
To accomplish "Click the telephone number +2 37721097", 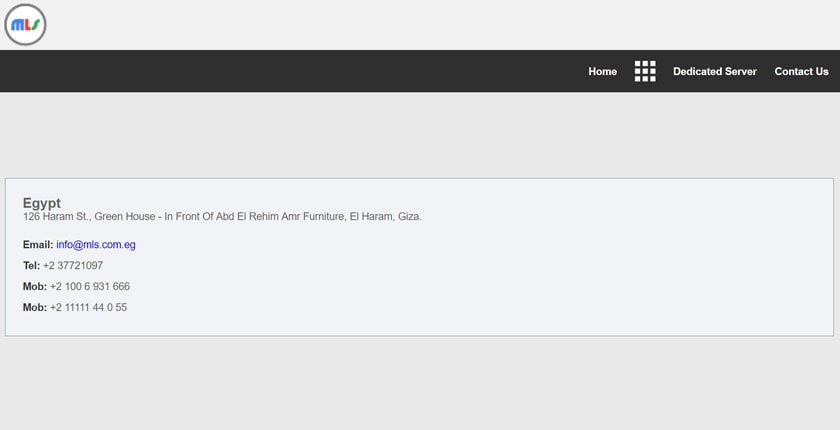I will tap(73, 266).
